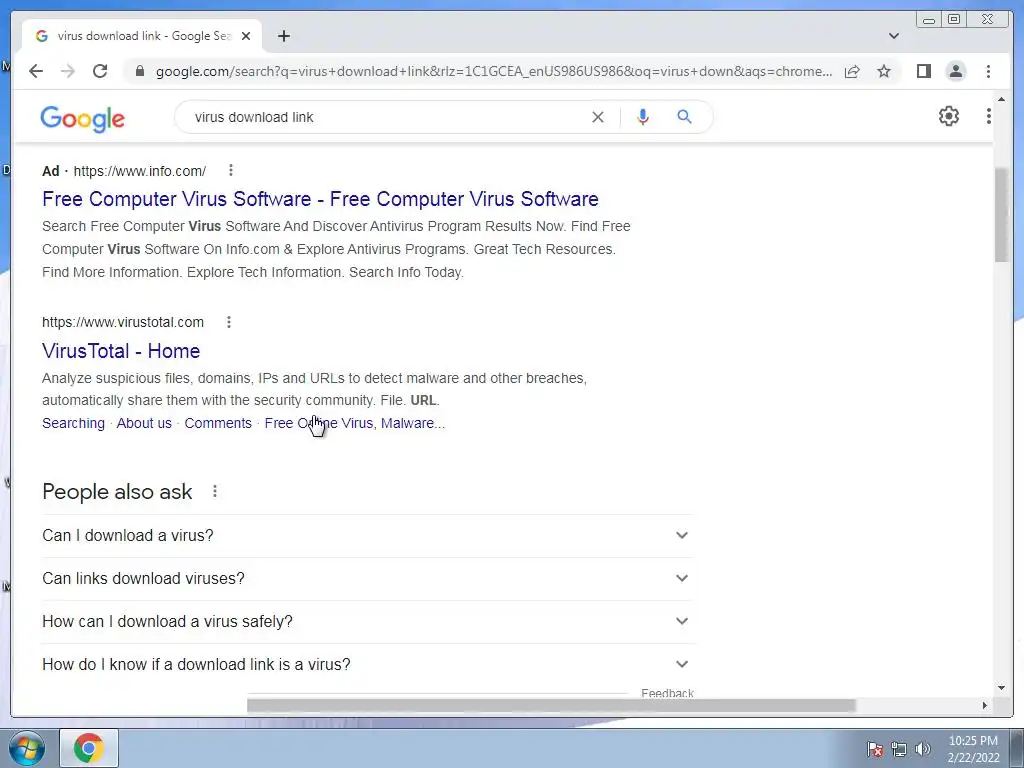Open Action Center flag in tray

(x=875, y=749)
